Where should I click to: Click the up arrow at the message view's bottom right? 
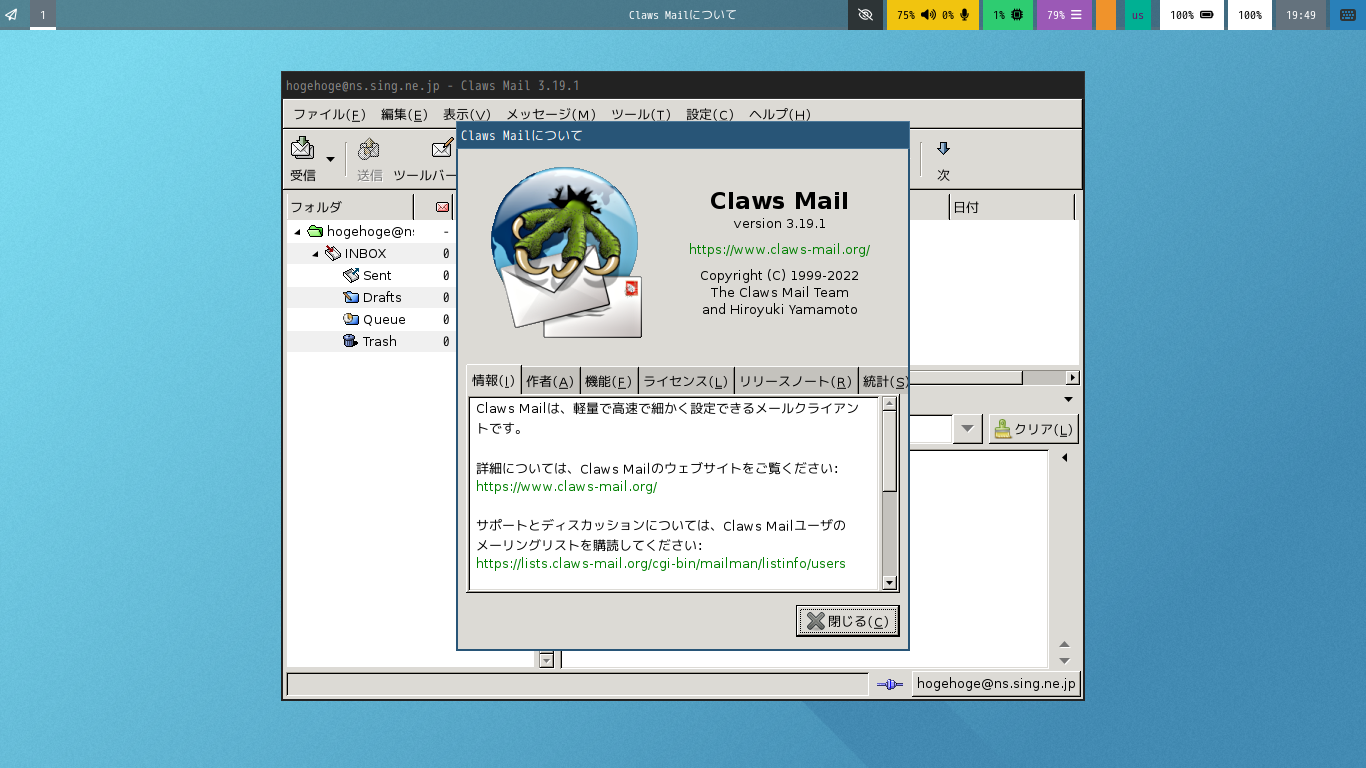(x=1064, y=645)
